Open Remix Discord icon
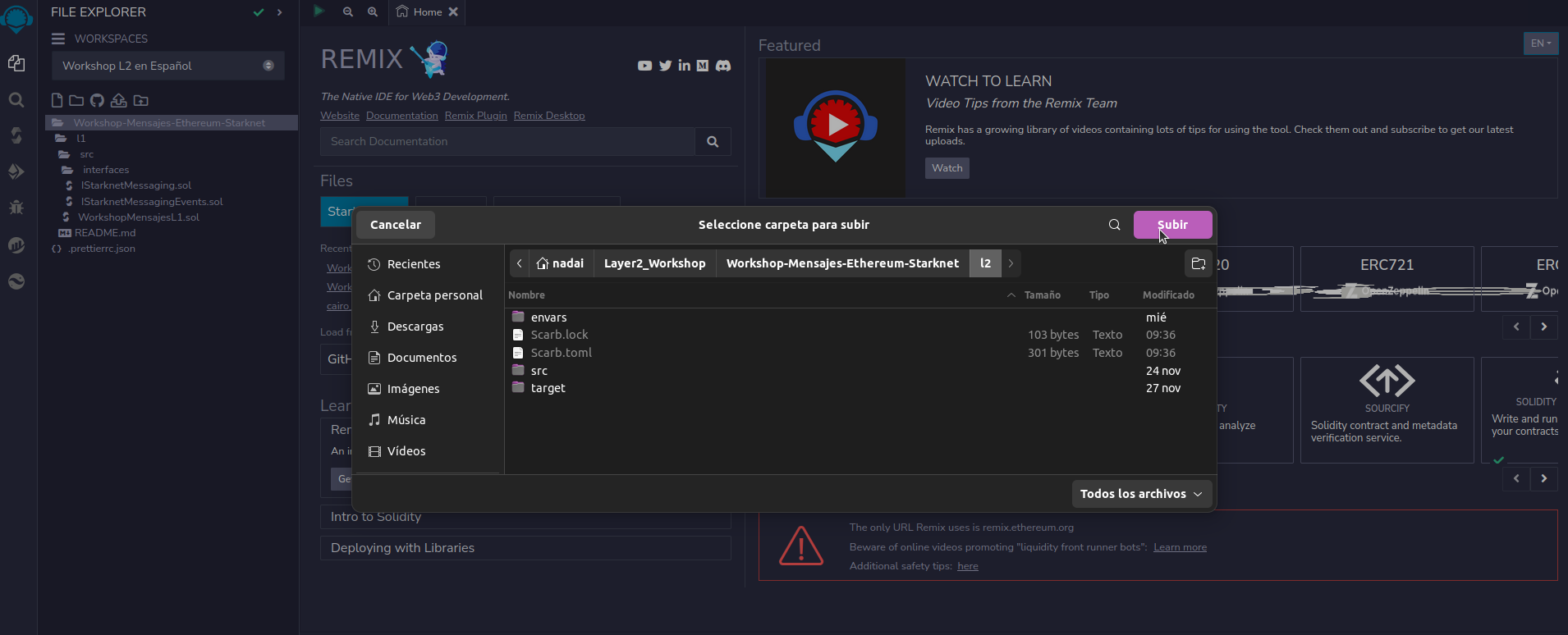The height and width of the screenshot is (635, 1568). click(723, 66)
